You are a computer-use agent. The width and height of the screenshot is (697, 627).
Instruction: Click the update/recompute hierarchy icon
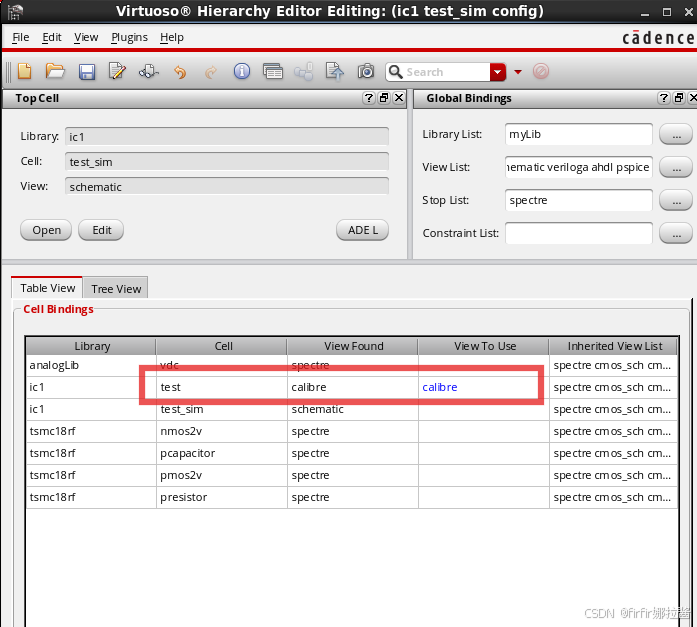point(148,71)
